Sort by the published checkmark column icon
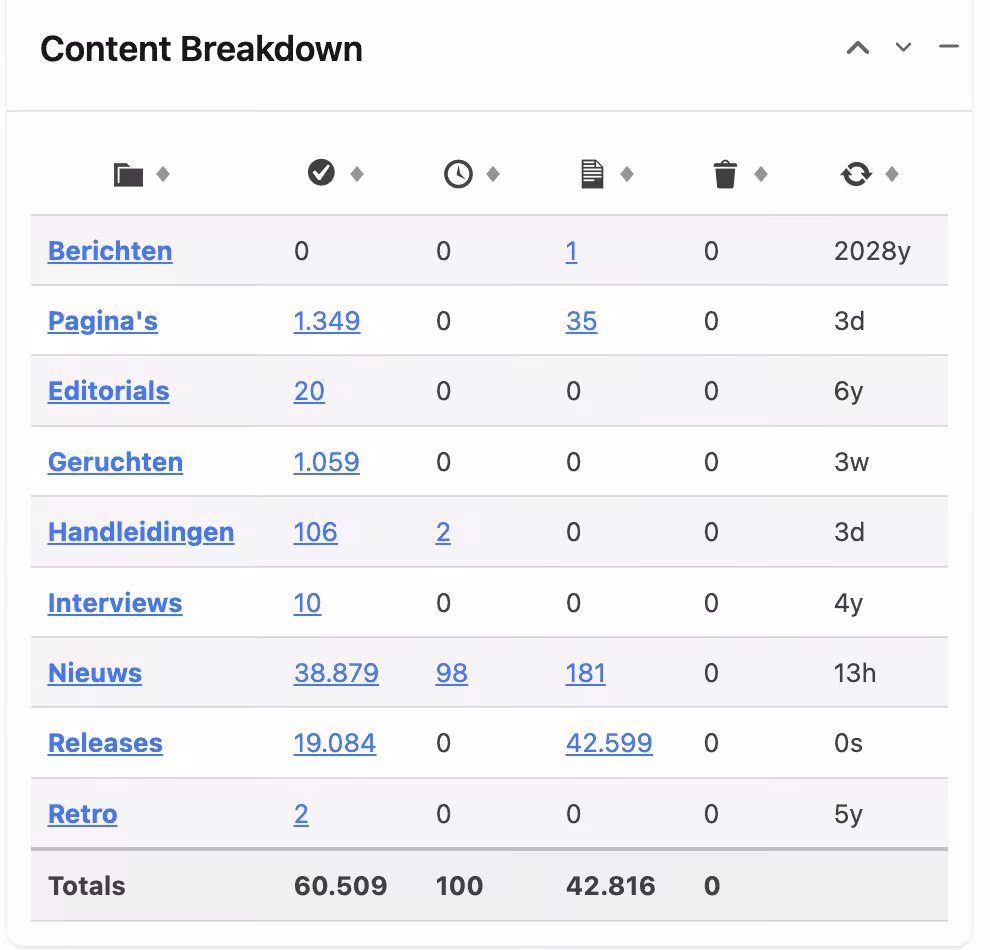The image size is (990, 950). pos(321,172)
